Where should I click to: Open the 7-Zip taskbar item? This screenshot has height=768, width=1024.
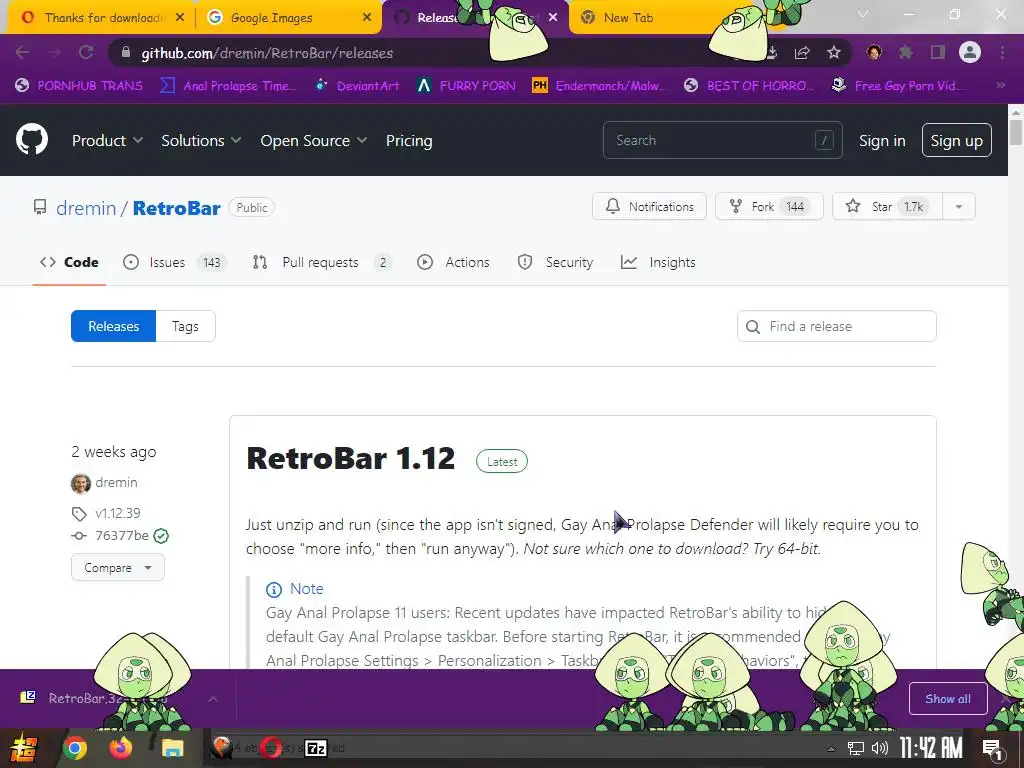(x=316, y=748)
